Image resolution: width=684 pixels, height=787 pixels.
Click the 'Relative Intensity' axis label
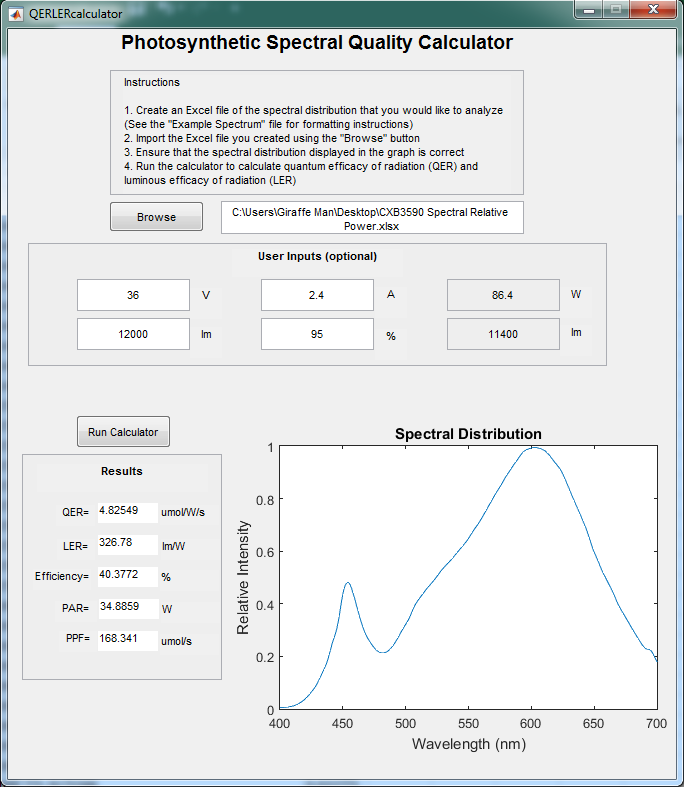pyautogui.click(x=243, y=577)
